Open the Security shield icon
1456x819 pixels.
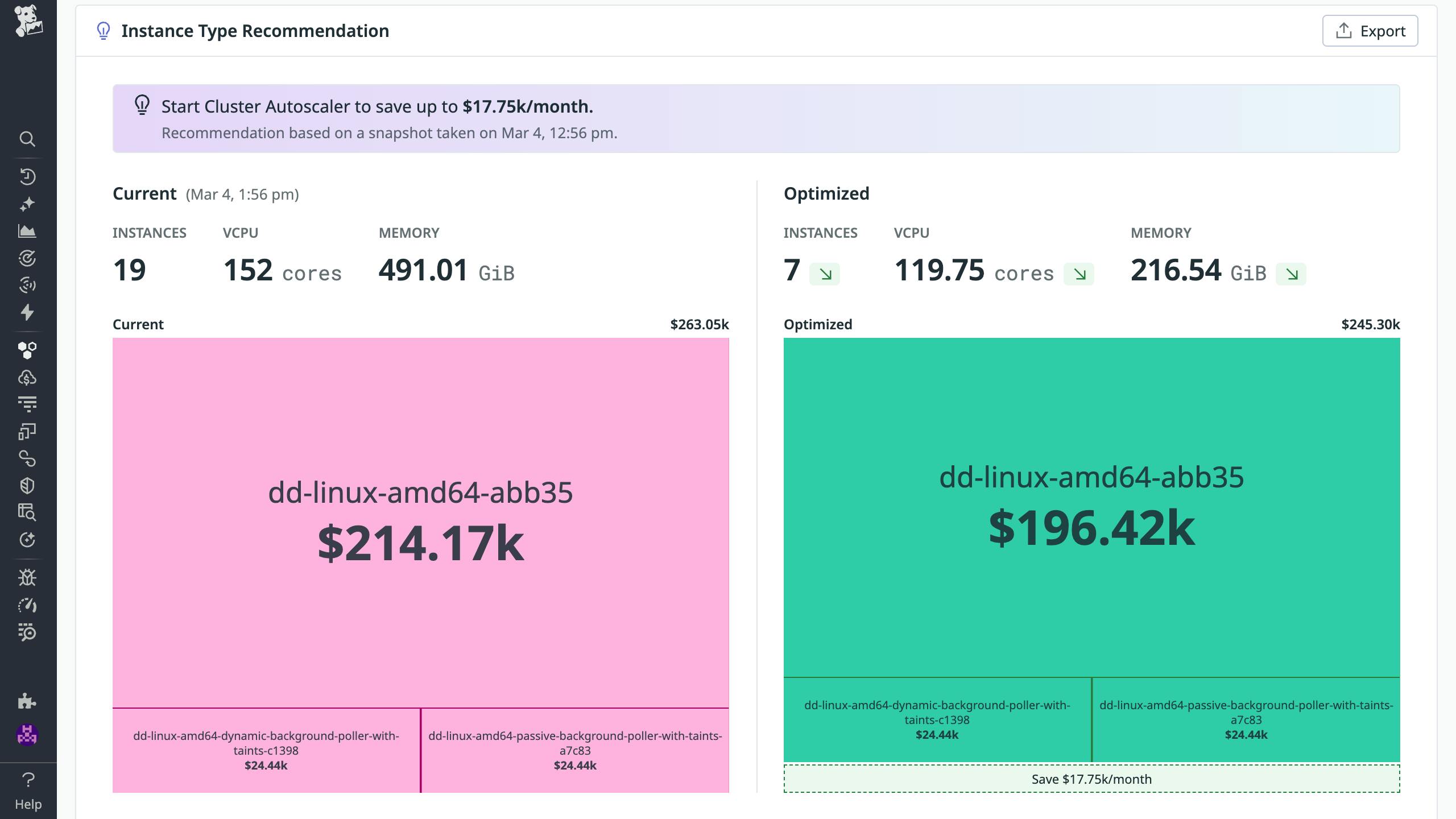[28, 484]
